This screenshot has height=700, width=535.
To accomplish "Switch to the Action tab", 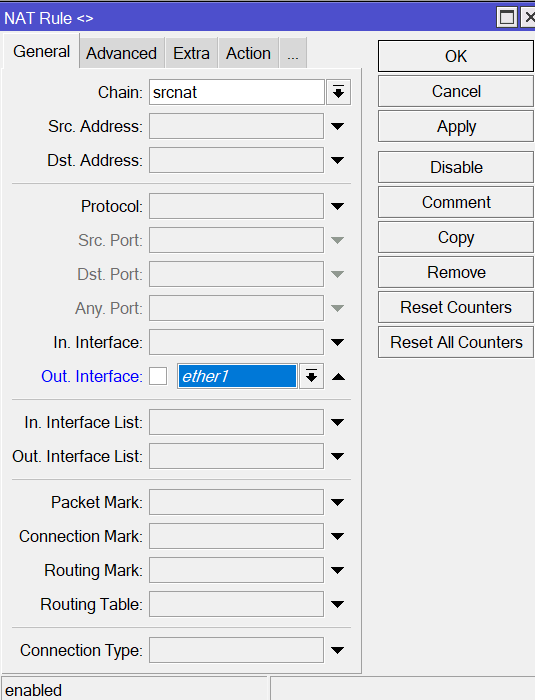I will click(x=248, y=53).
